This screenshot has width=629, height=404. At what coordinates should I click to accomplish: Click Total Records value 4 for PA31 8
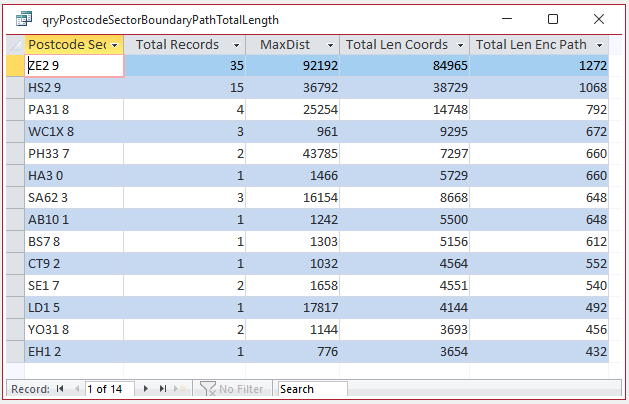coord(185,110)
